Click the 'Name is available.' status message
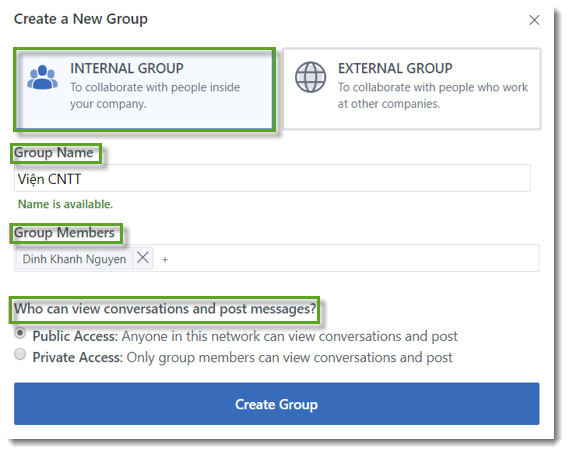Image resolution: width=569 pixels, height=454 pixels. (x=65, y=204)
